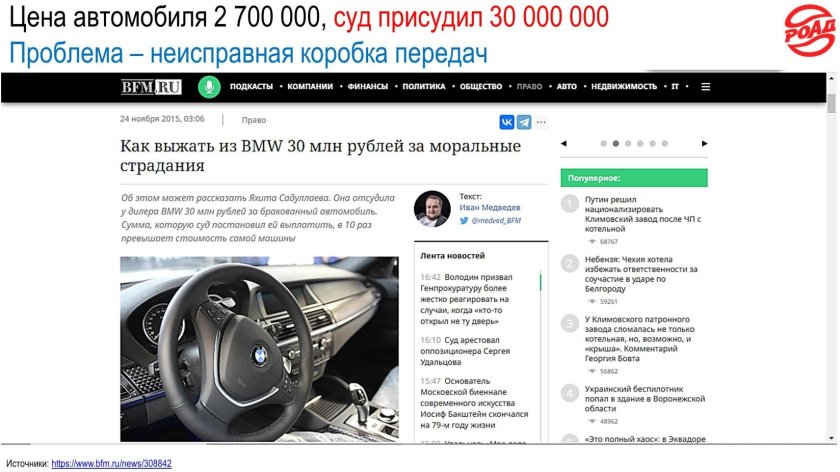Viewport: 840px width, 472px height.
Task: Go to next carousel slide arrow
Action: [704, 144]
